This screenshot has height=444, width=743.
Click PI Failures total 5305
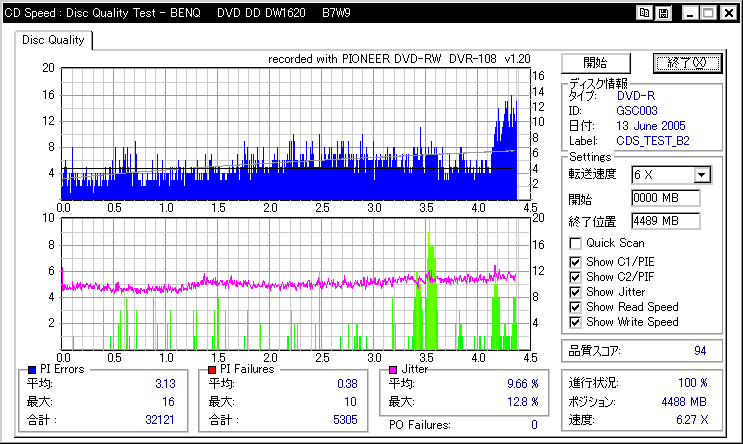point(345,420)
